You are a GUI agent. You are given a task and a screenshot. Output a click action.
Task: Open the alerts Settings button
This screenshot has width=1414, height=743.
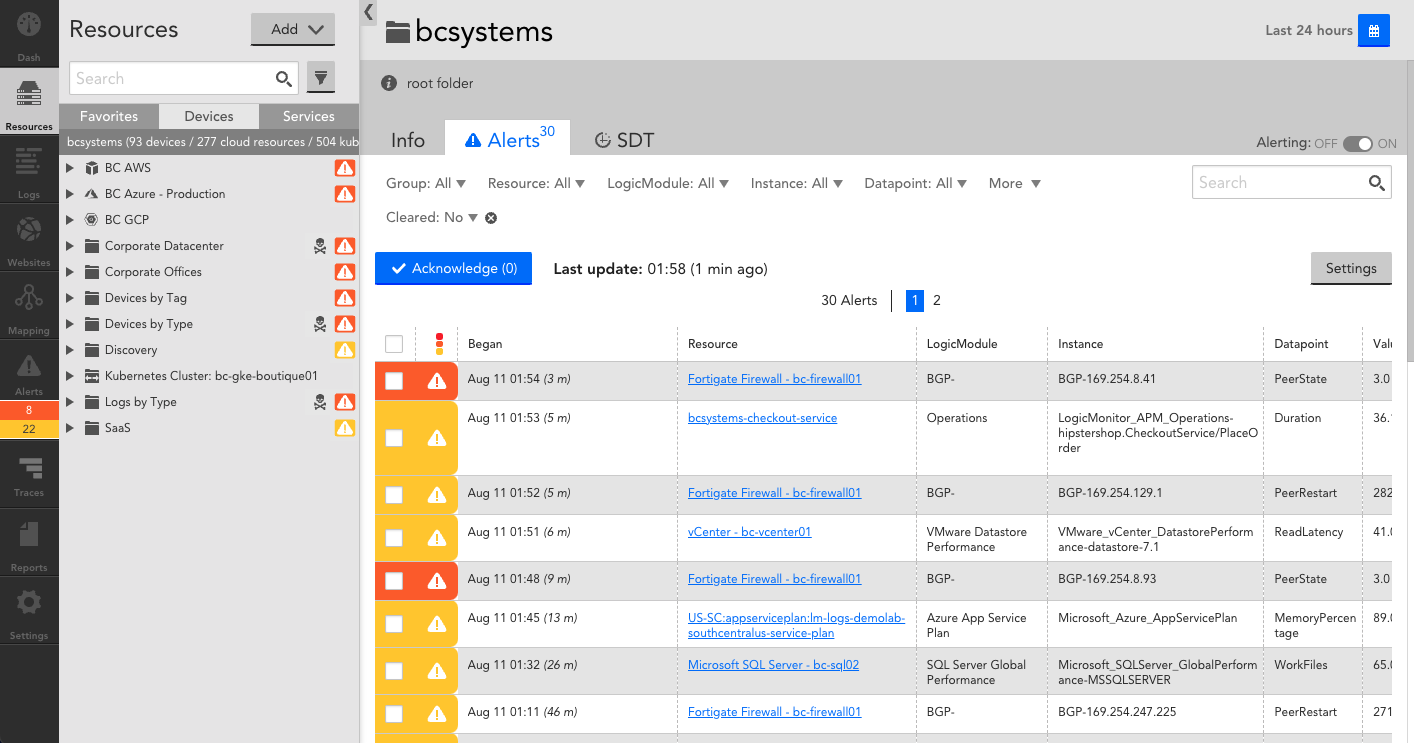(x=1351, y=269)
